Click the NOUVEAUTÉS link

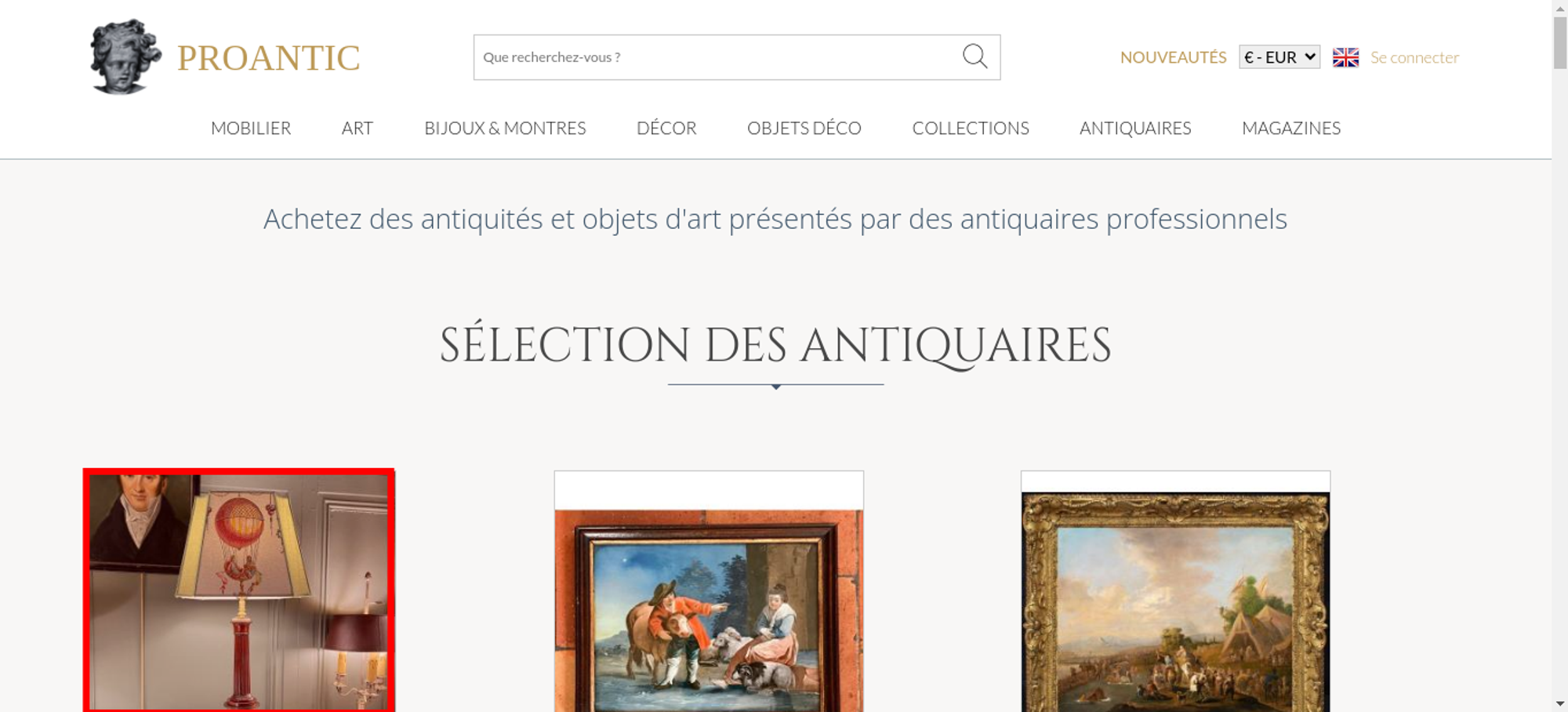pos(1173,57)
